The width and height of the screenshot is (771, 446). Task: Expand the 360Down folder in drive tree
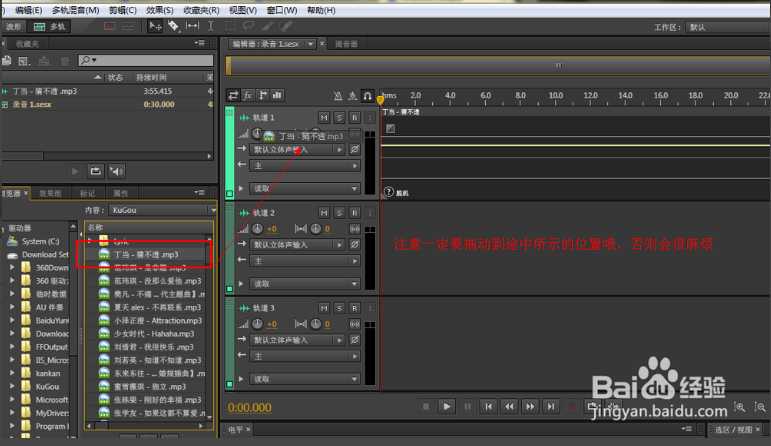click(x=12, y=268)
